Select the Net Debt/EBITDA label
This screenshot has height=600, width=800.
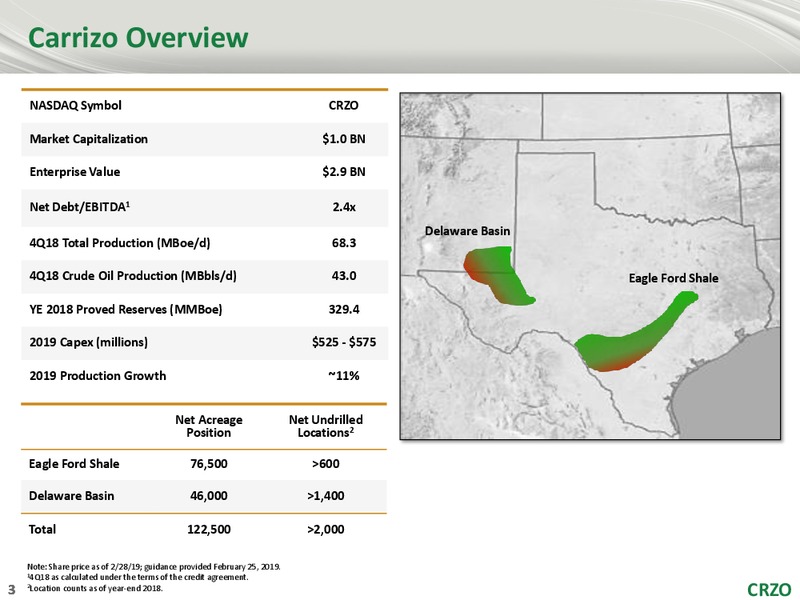(80, 207)
